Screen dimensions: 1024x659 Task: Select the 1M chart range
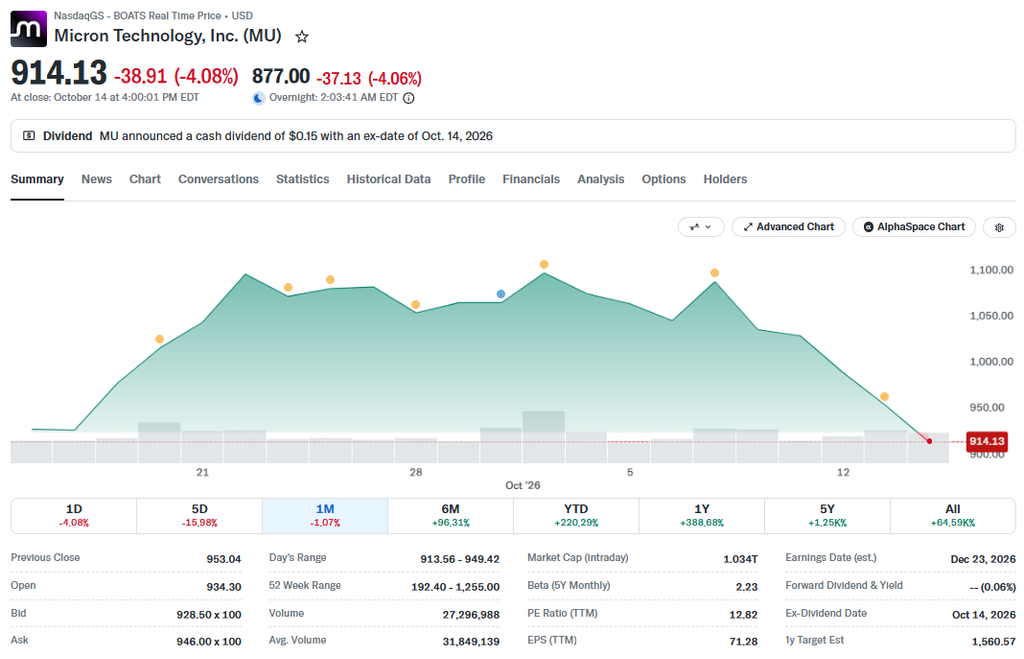(325, 515)
